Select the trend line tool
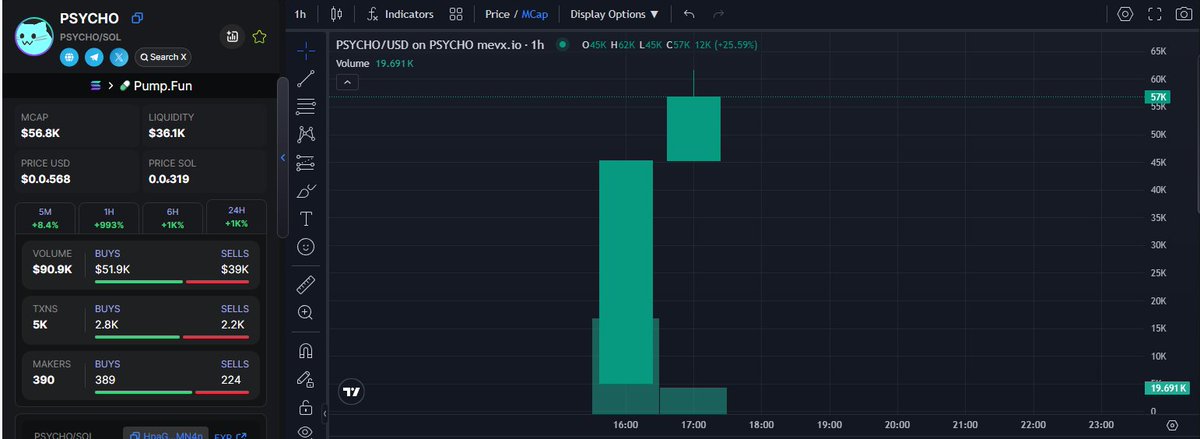 (x=306, y=78)
